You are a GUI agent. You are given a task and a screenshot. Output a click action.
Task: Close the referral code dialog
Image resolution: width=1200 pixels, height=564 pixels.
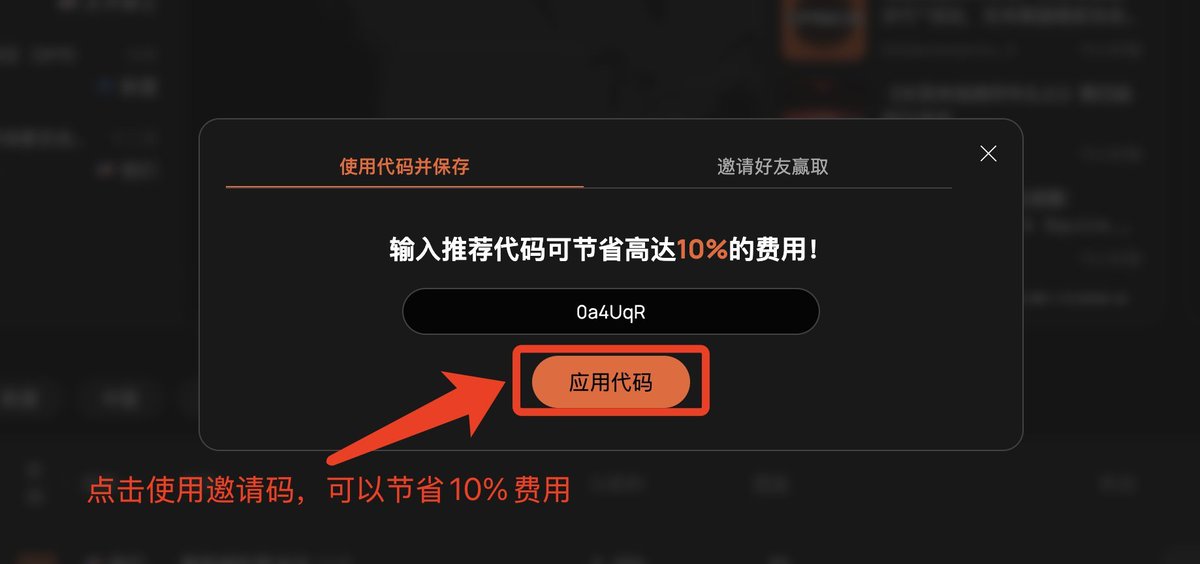988,153
